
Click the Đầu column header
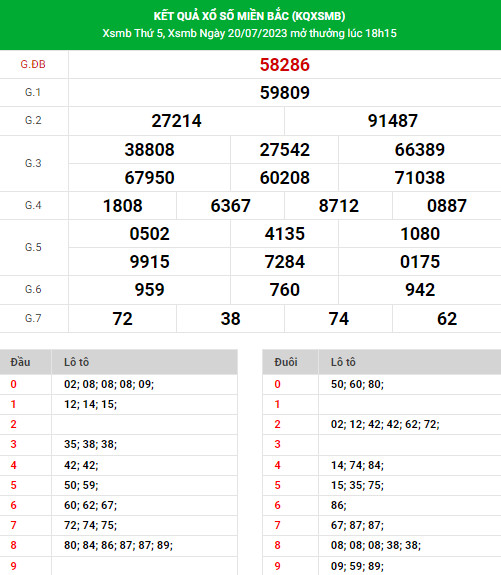21,362
